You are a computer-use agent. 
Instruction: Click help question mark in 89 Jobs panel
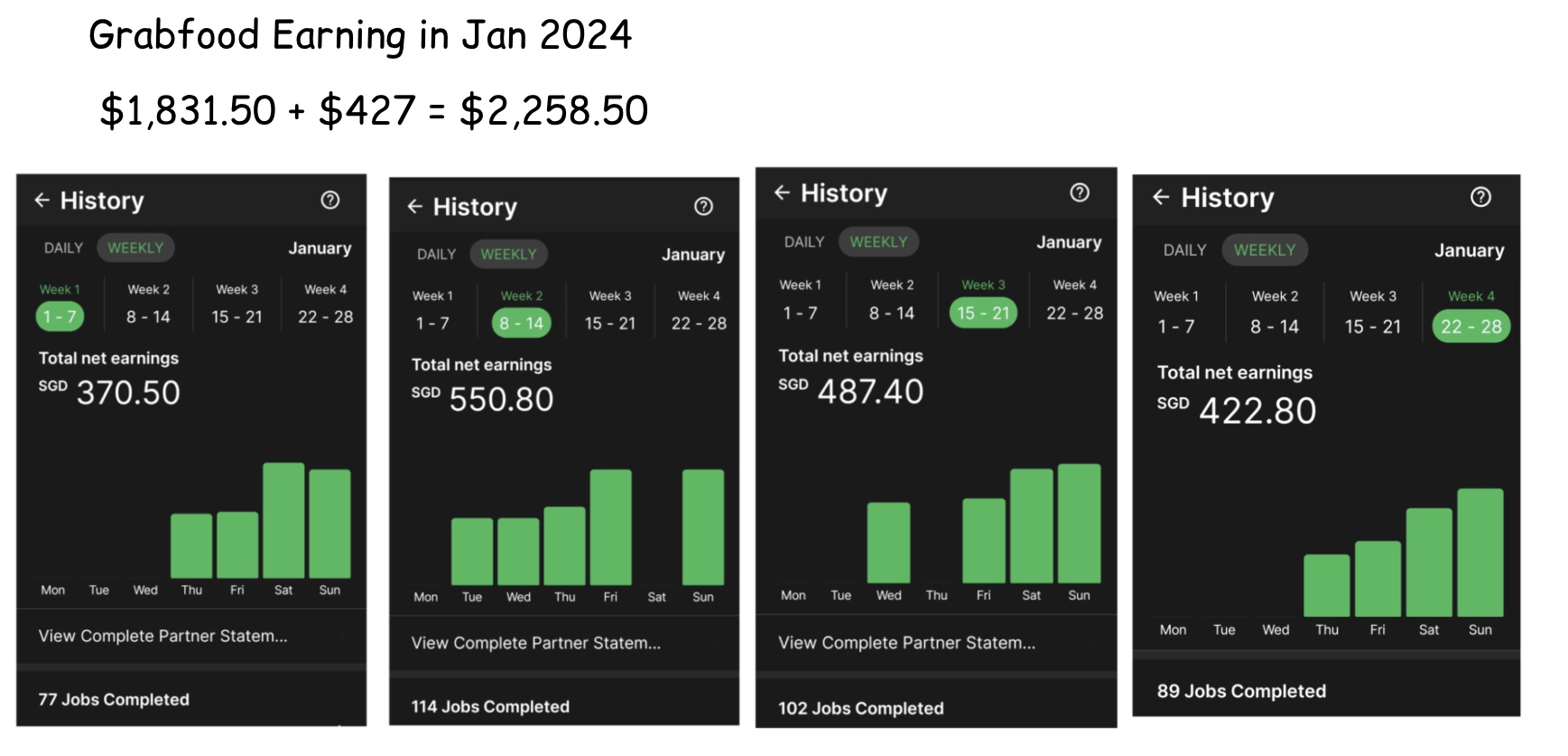tap(1480, 197)
